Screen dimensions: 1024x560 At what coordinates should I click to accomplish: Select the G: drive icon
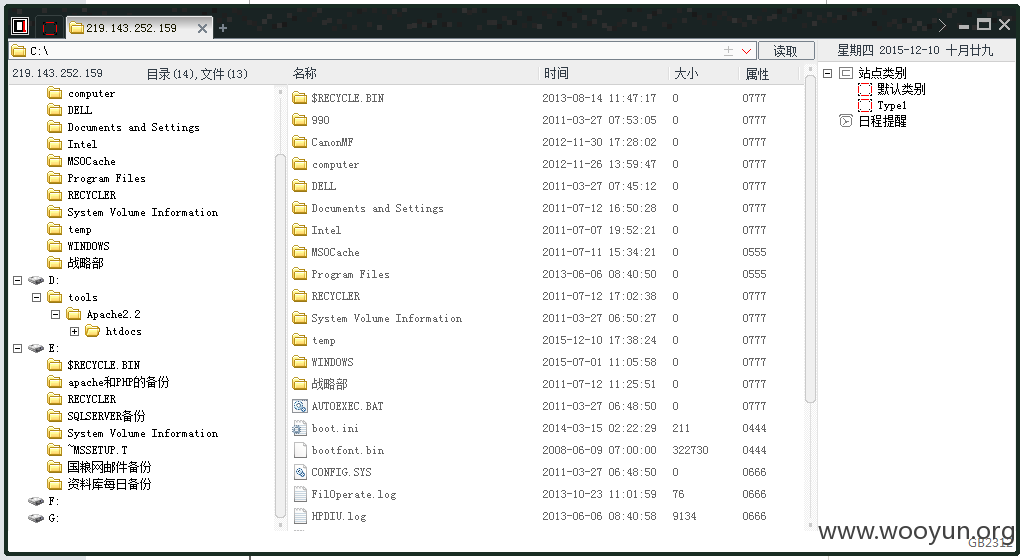coord(35,518)
